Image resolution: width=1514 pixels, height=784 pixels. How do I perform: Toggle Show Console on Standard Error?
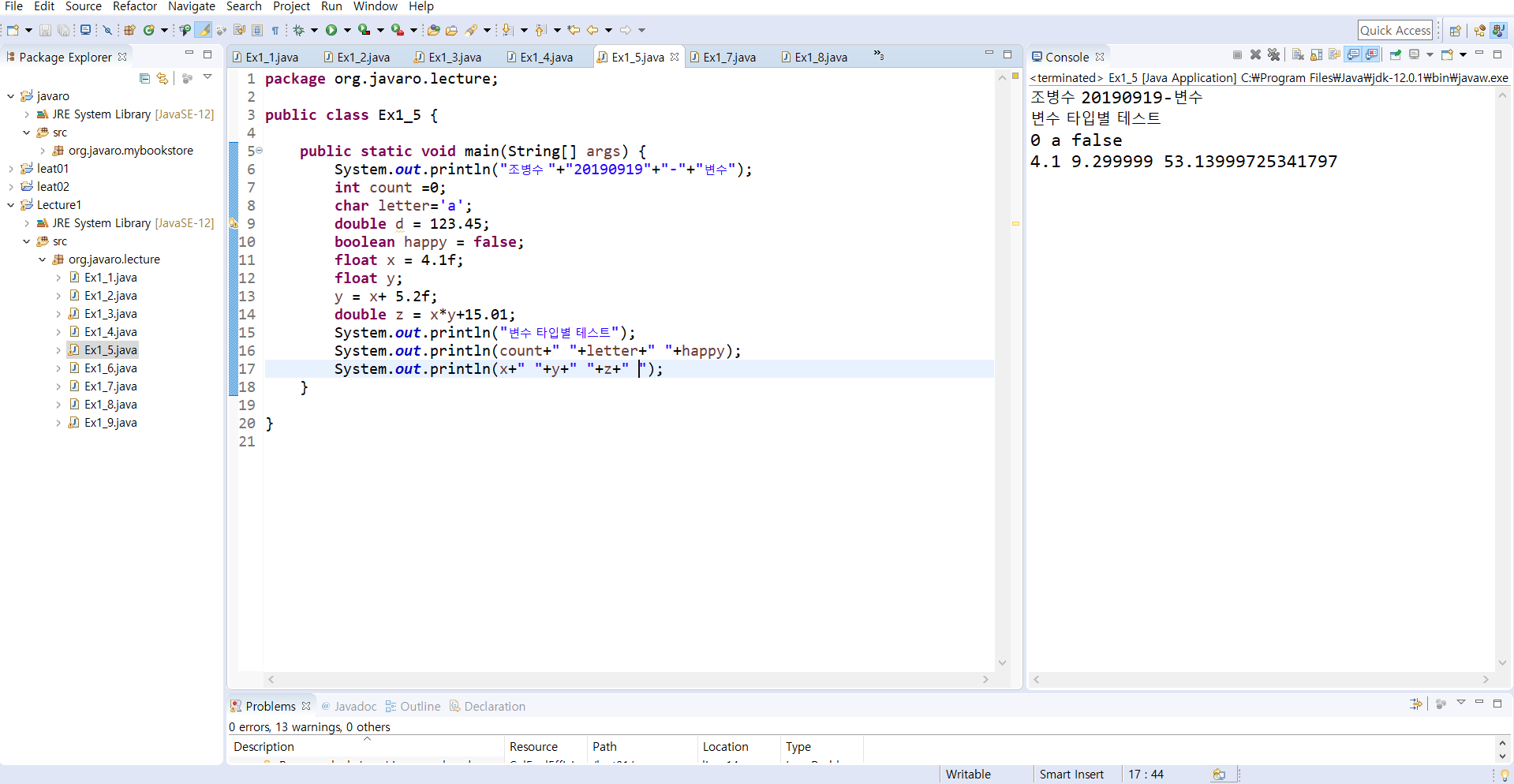point(1372,54)
